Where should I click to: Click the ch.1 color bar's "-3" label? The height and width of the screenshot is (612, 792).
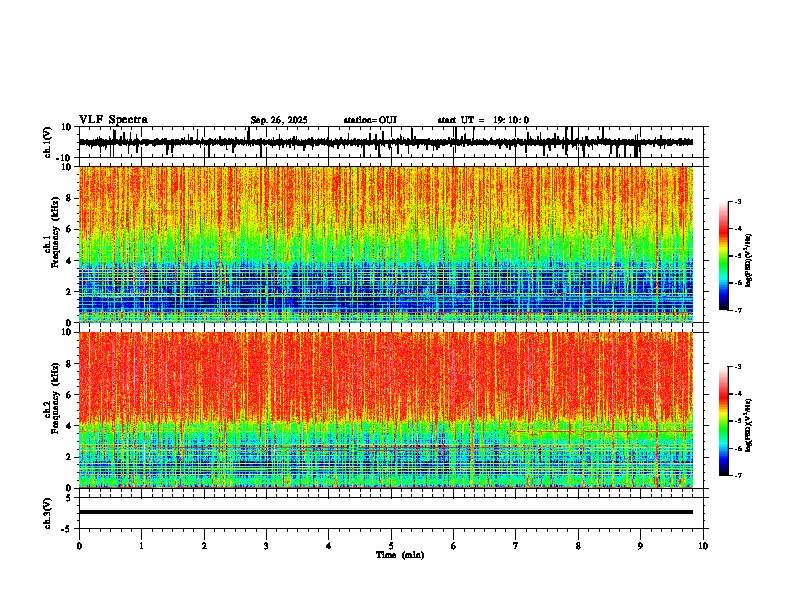[738, 201]
